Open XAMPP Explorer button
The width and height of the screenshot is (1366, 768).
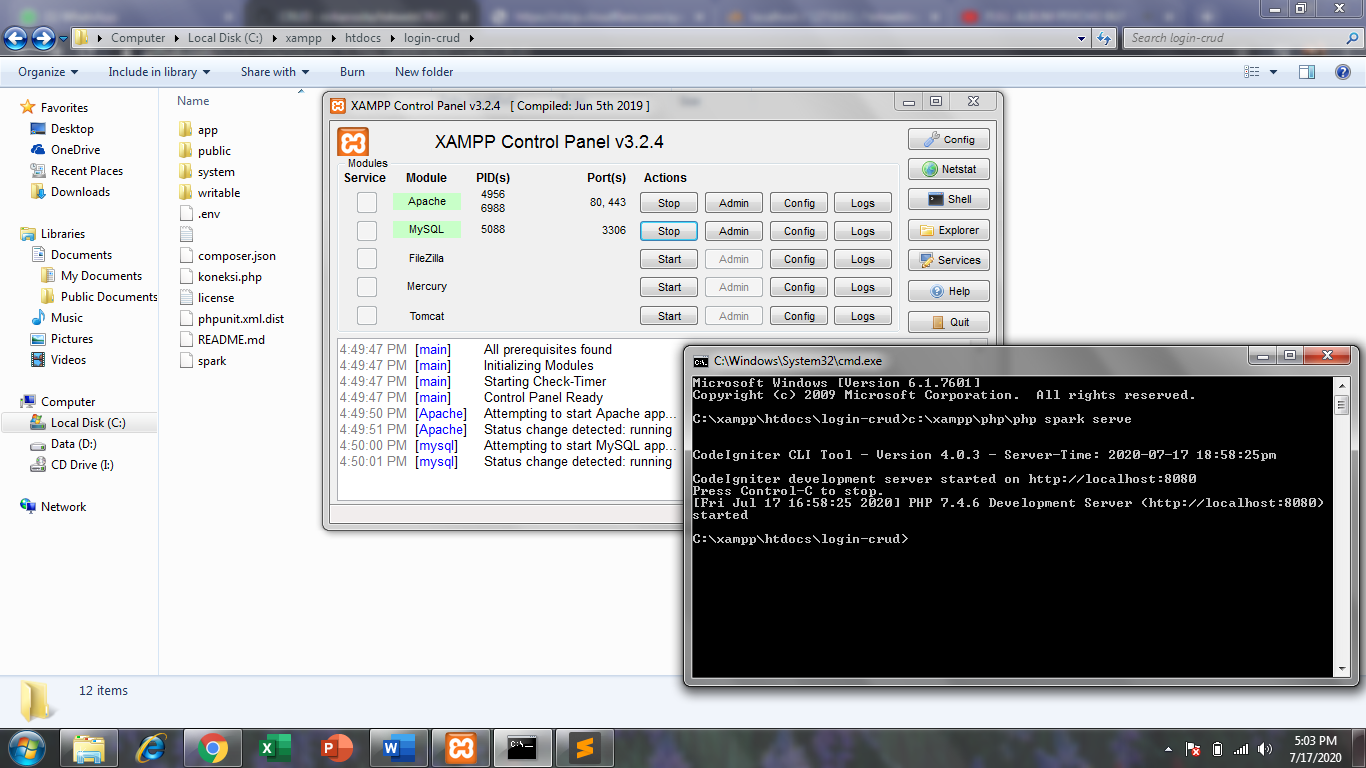949,230
